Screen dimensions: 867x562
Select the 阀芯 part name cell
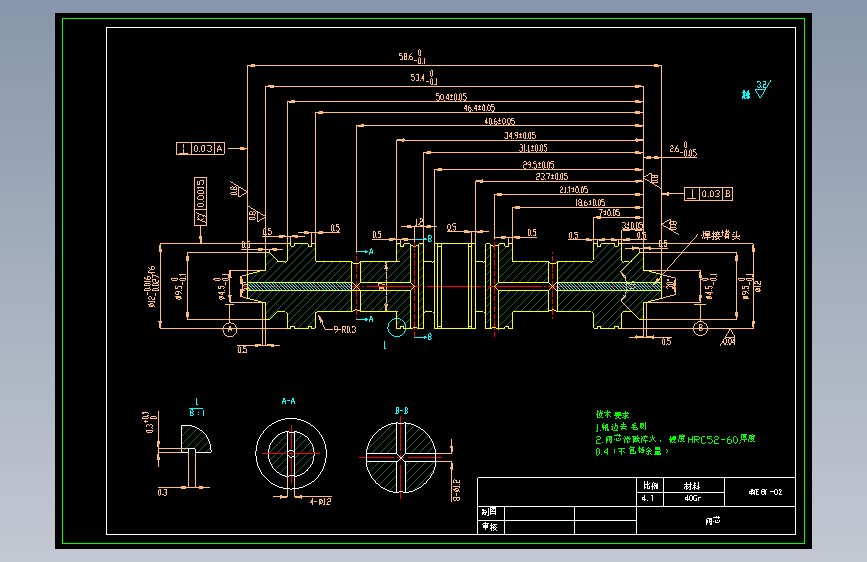click(716, 521)
